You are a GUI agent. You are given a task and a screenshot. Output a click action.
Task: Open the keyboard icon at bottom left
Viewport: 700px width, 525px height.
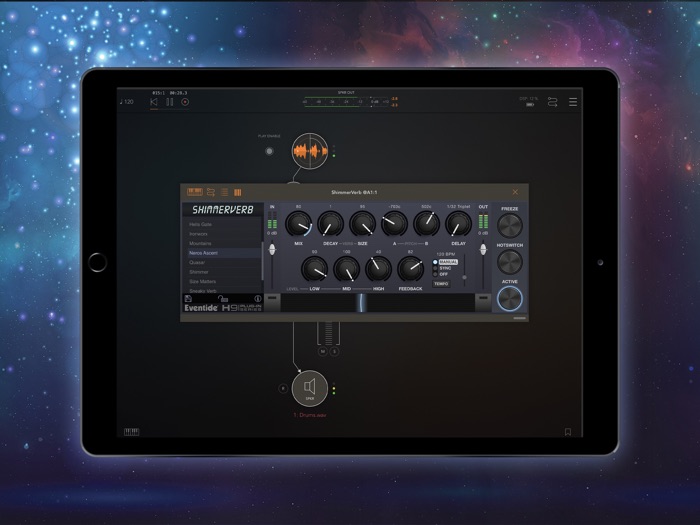tap(130, 432)
